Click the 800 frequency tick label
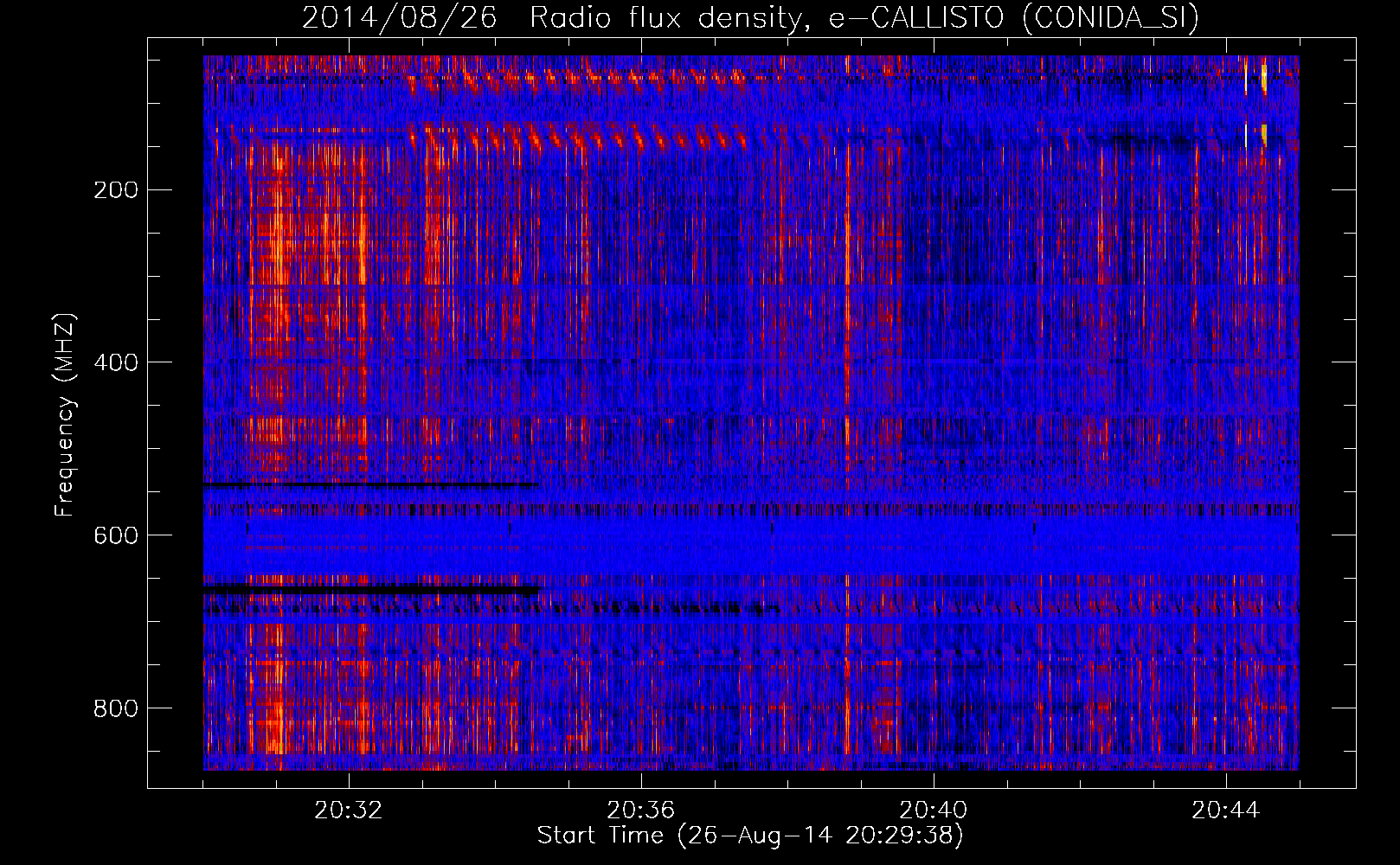1400x865 pixels. click(116, 708)
